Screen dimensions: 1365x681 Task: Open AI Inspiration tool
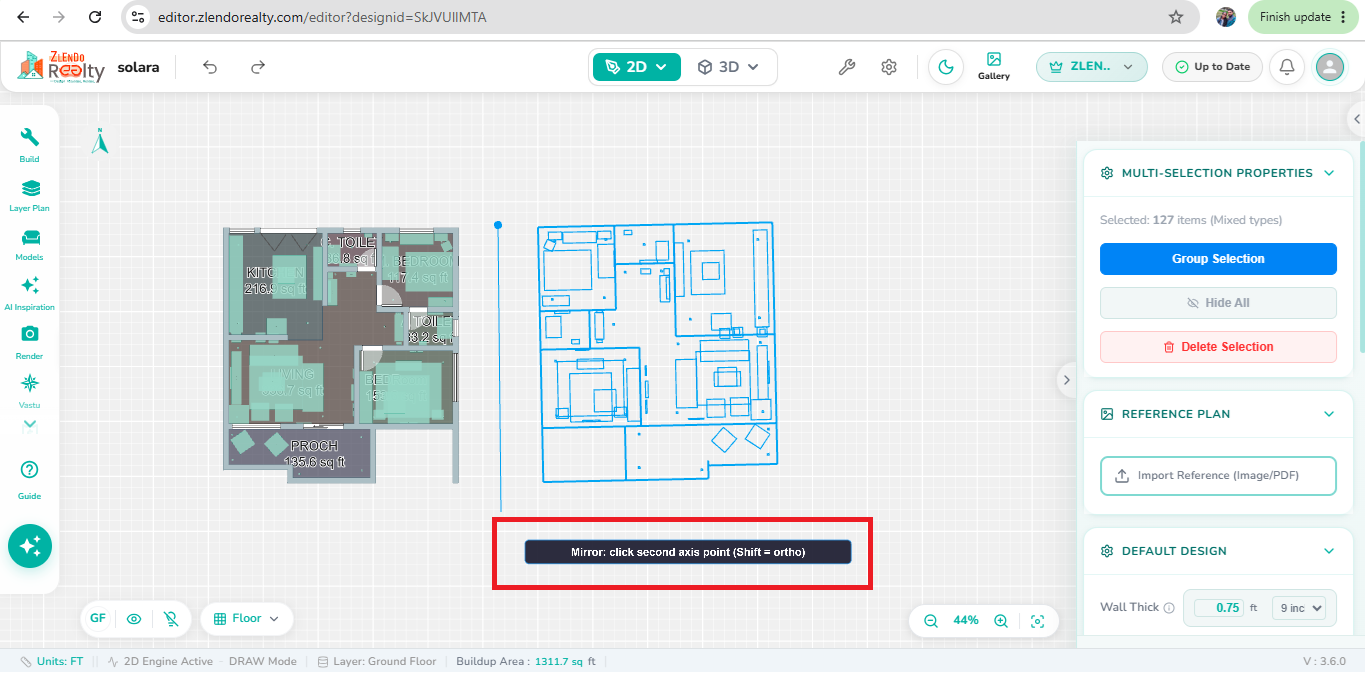coord(30,293)
